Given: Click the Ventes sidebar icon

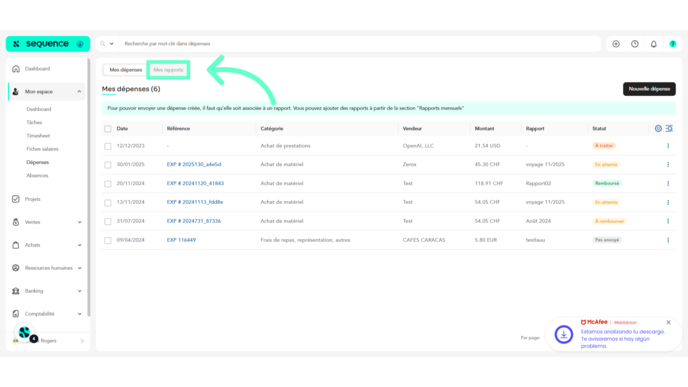Looking at the screenshot, I should tap(16, 222).
